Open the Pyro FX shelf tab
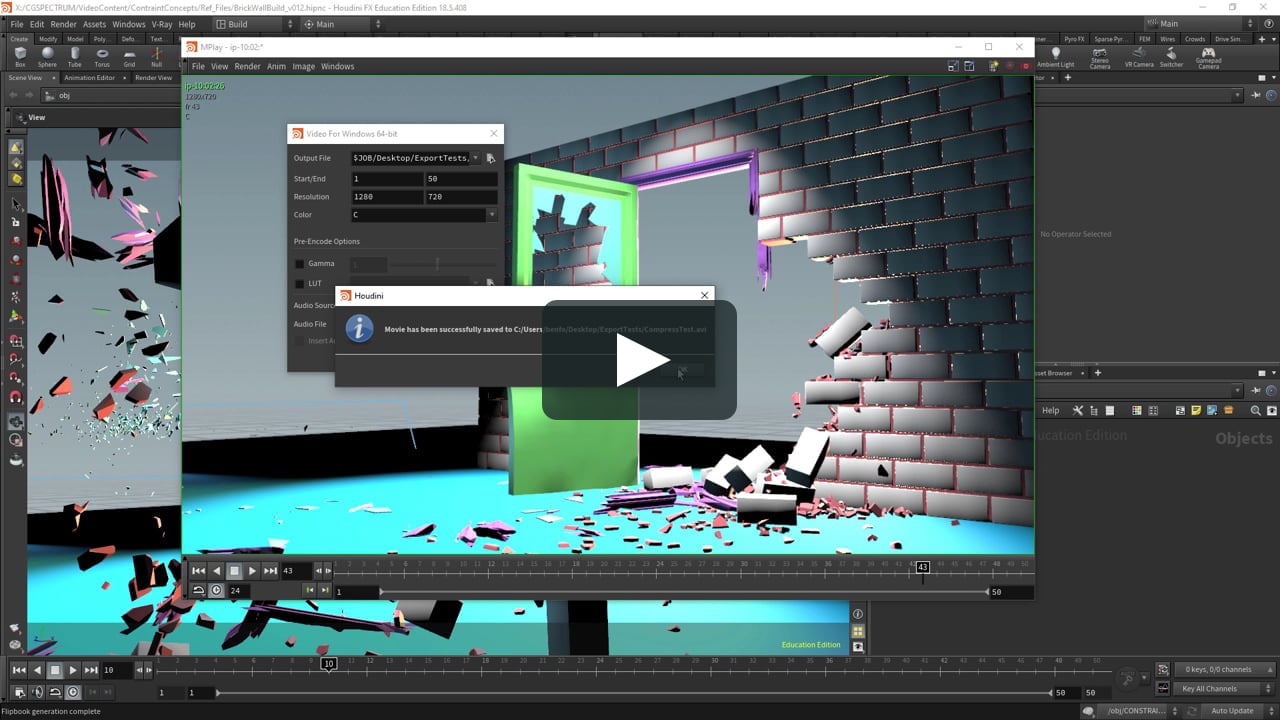 pyautogui.click(x=1074, y=39)
